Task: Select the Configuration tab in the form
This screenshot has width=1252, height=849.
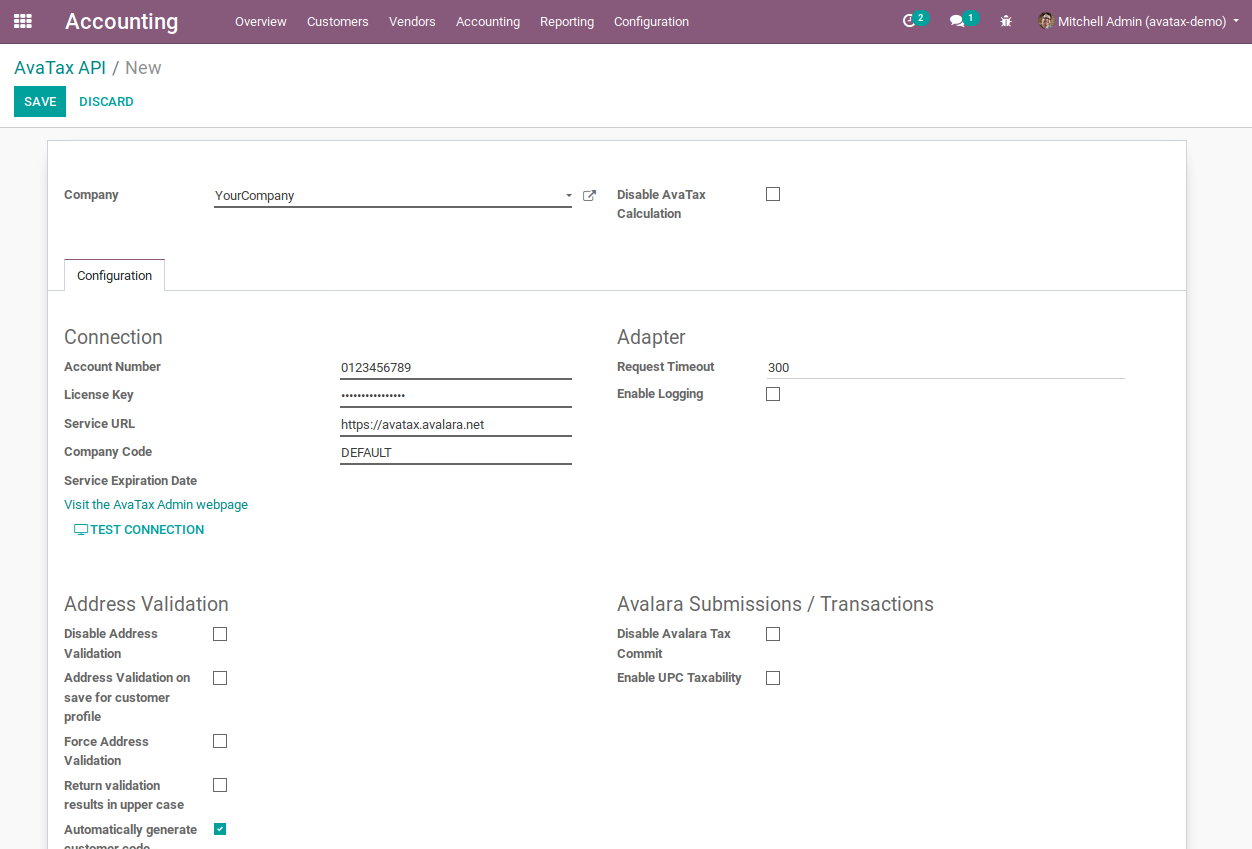Action: (114, 276)
